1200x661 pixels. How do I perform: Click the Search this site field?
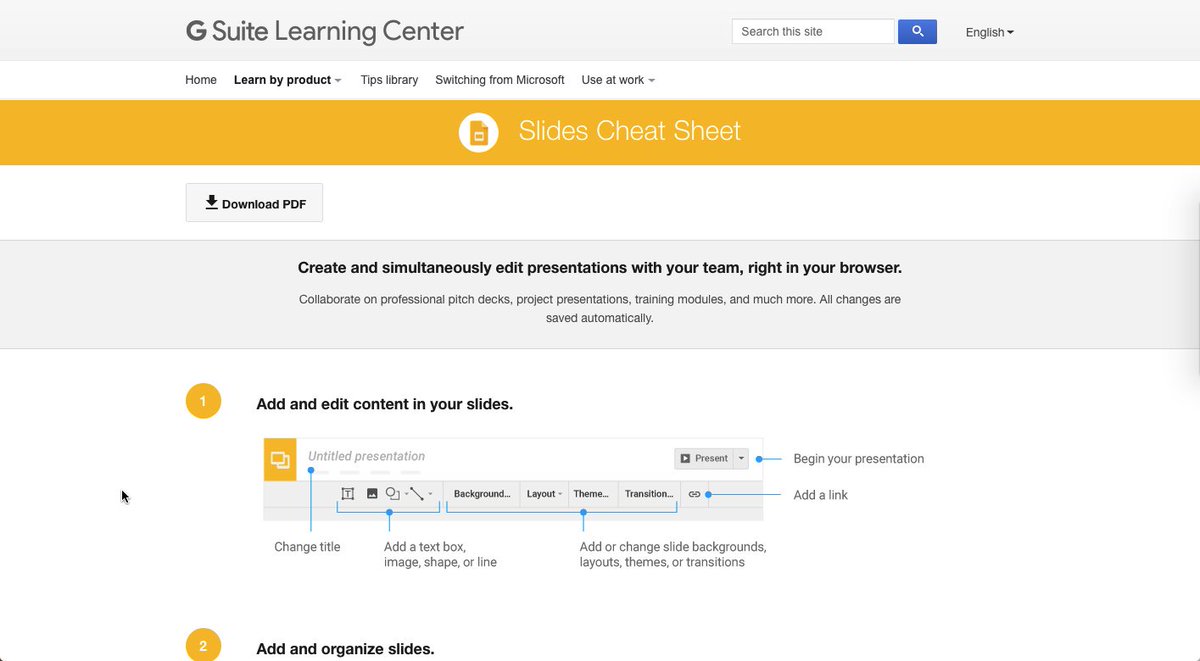(813, 32)
